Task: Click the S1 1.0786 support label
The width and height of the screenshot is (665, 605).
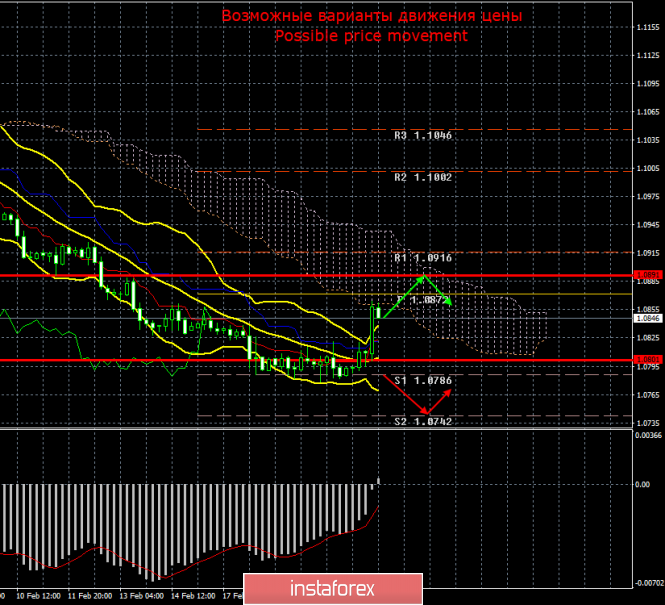Action: tap(423, 380)
